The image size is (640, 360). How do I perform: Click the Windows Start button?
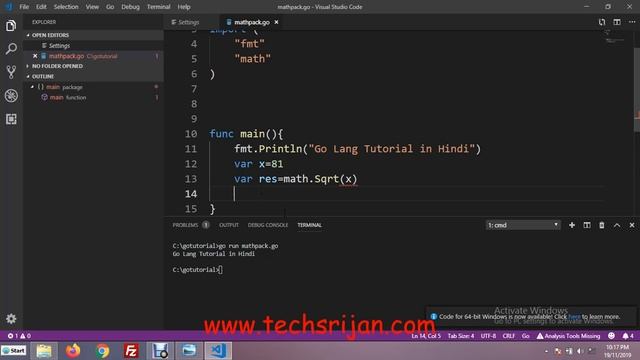(14, 351)
